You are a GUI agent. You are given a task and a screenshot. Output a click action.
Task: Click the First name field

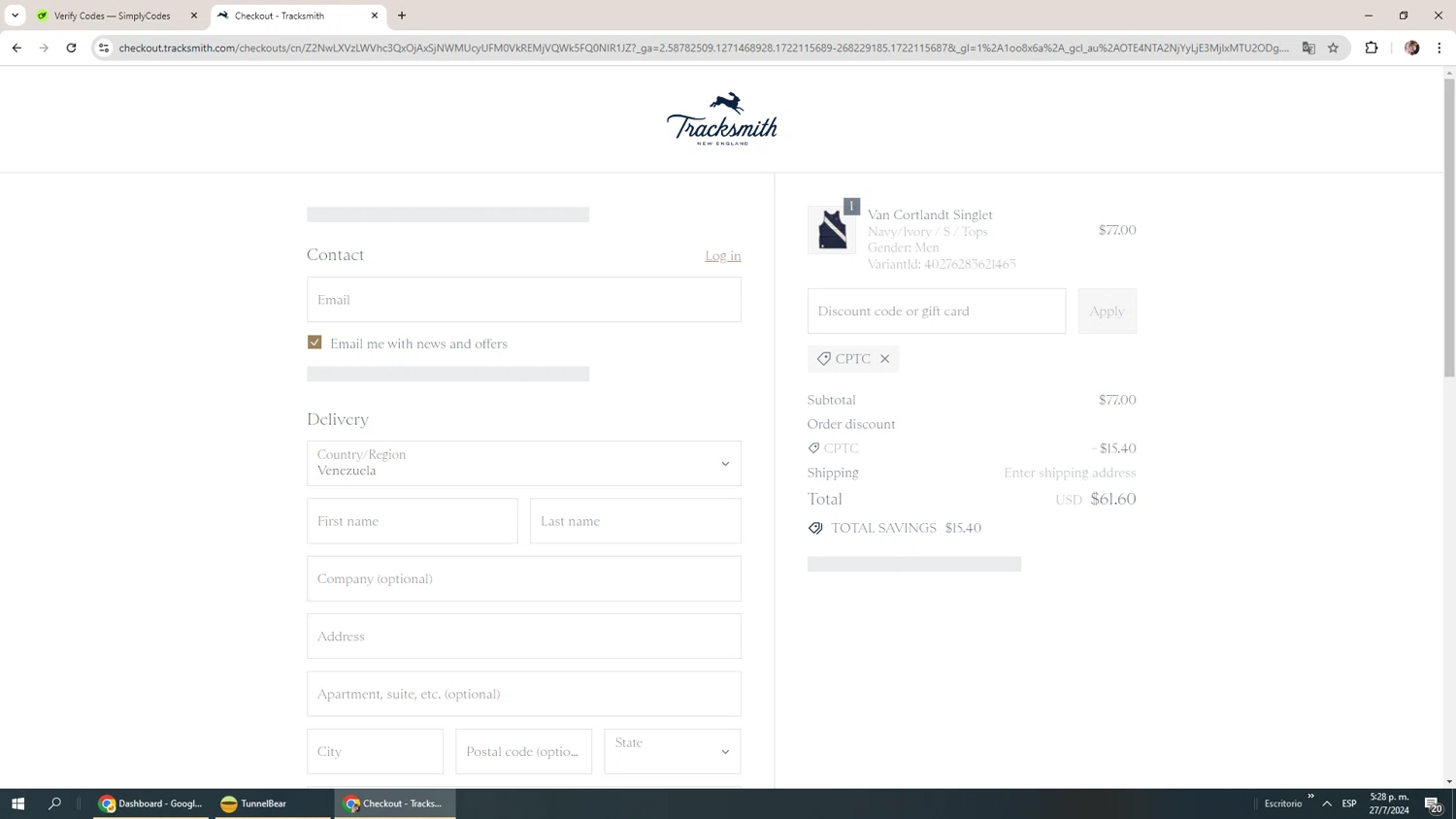413,521
